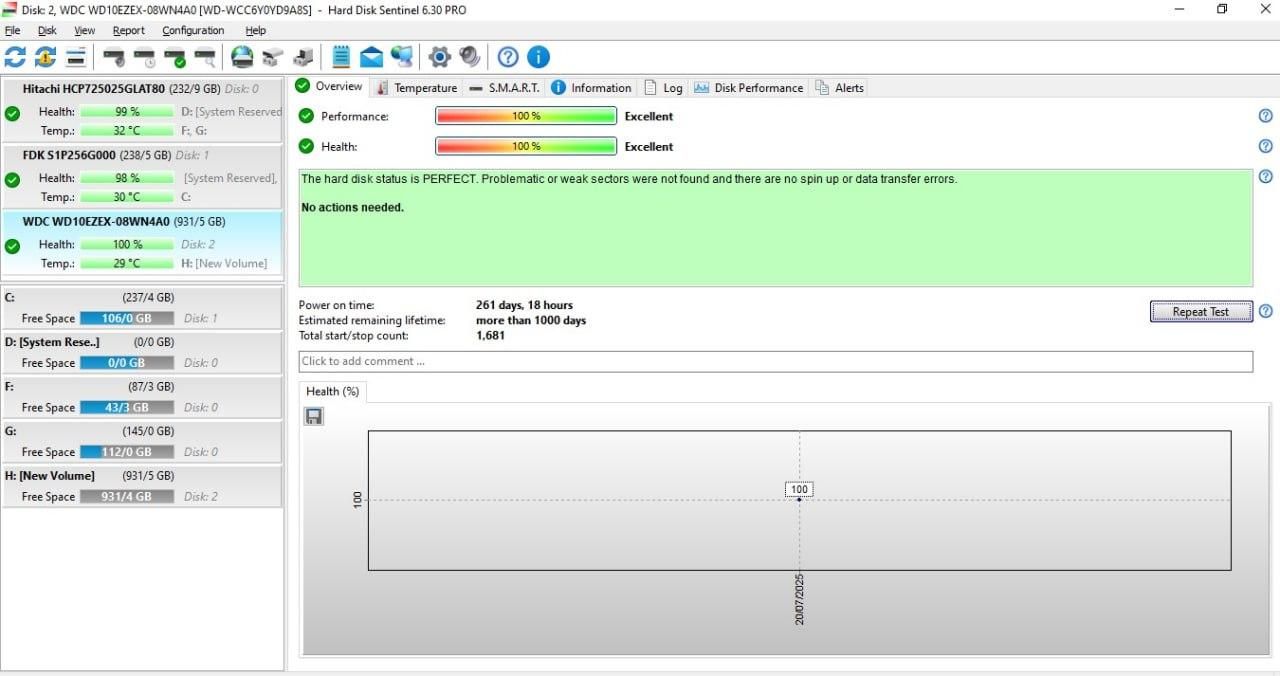Open the Log tab
Image resolution: width=1280 pixels, height=676 pixels.
(663, 88)
